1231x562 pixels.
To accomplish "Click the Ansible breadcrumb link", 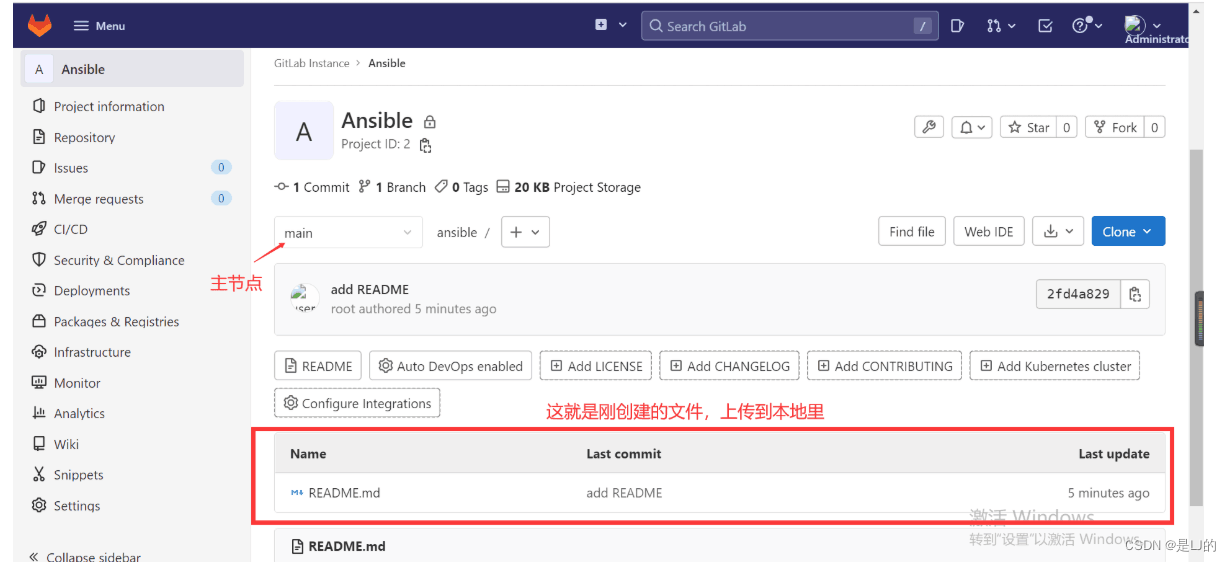I will (387, 63).
